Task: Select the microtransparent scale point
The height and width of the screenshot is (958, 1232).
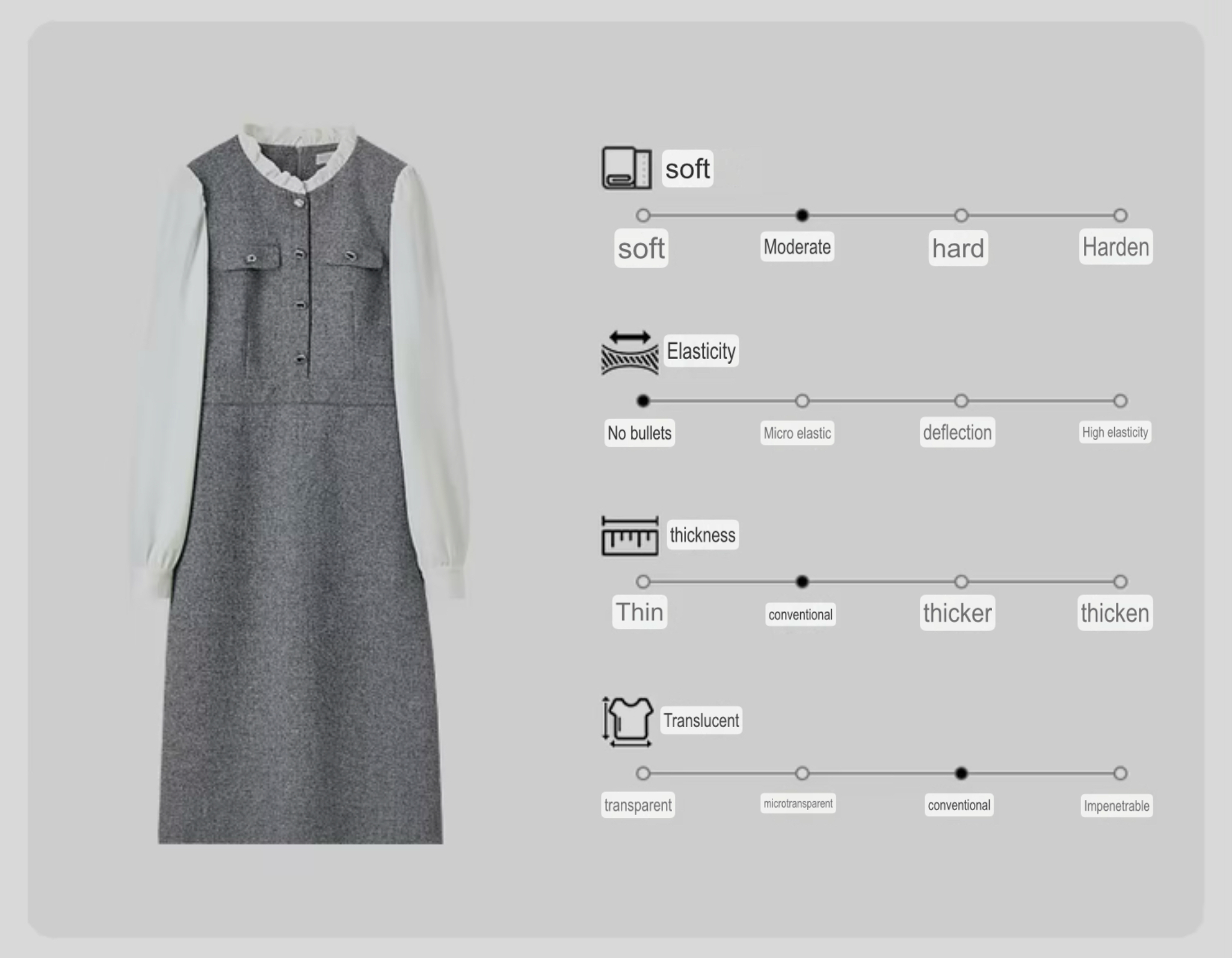Action: (802, 773)
